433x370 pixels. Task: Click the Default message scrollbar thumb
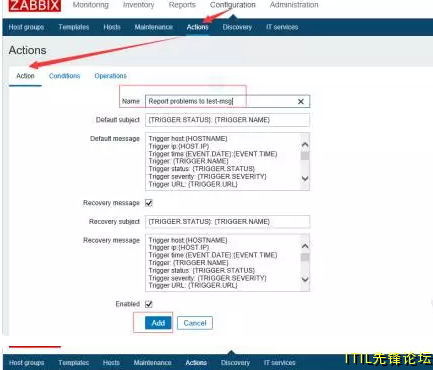(x=305, y=156)
